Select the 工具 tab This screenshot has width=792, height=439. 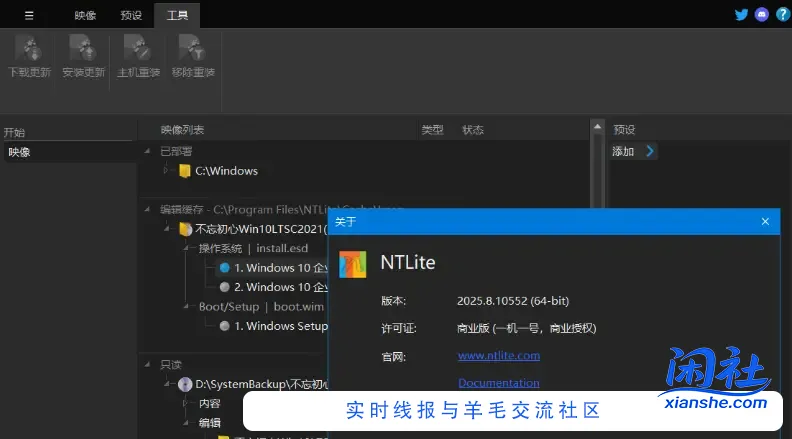pyautogui.click(x=177, y=16)
